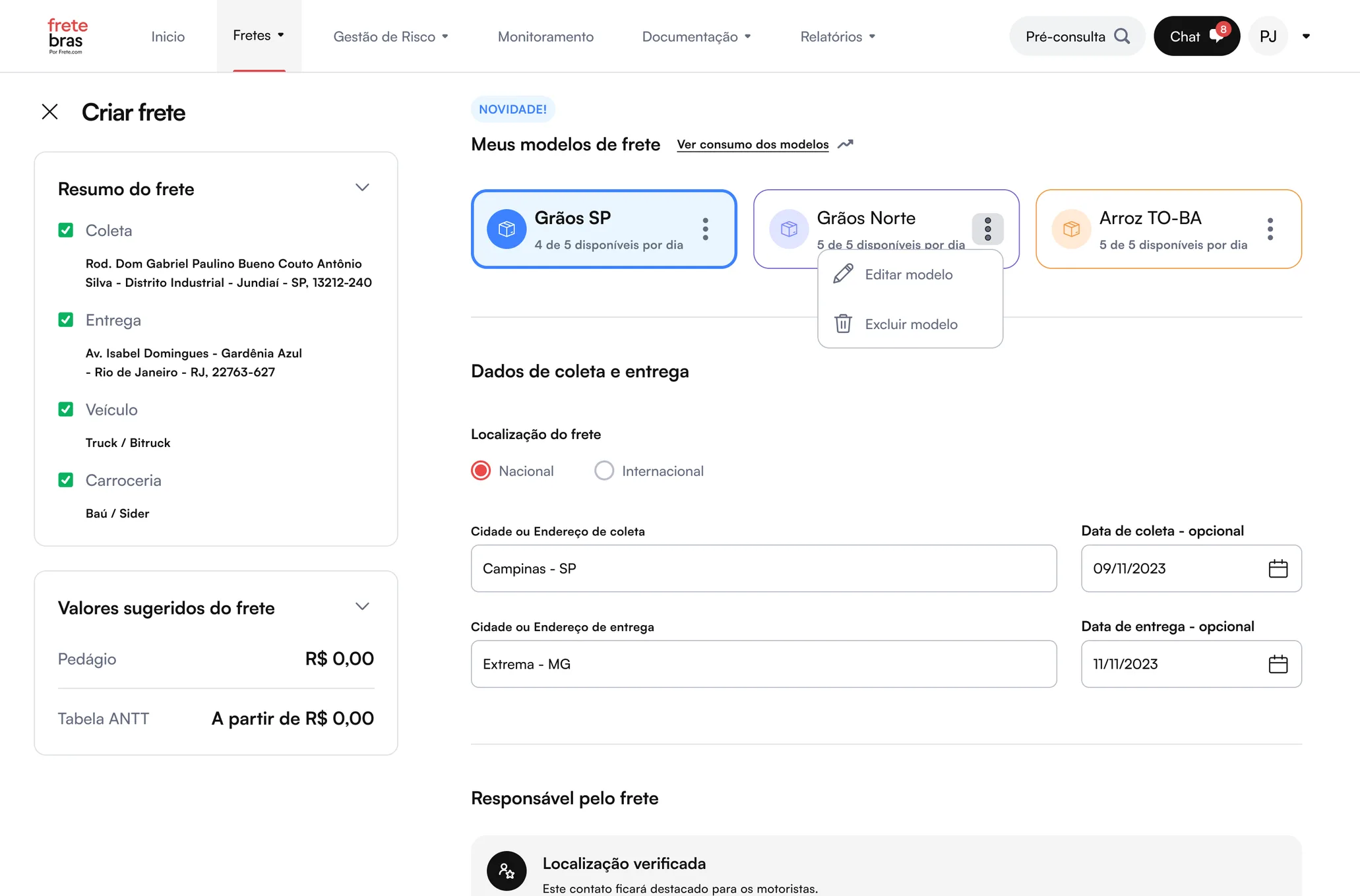Click the Cidade ou Endereço de coleta field
Screen dimensions: 1360x896
[764, 568]
